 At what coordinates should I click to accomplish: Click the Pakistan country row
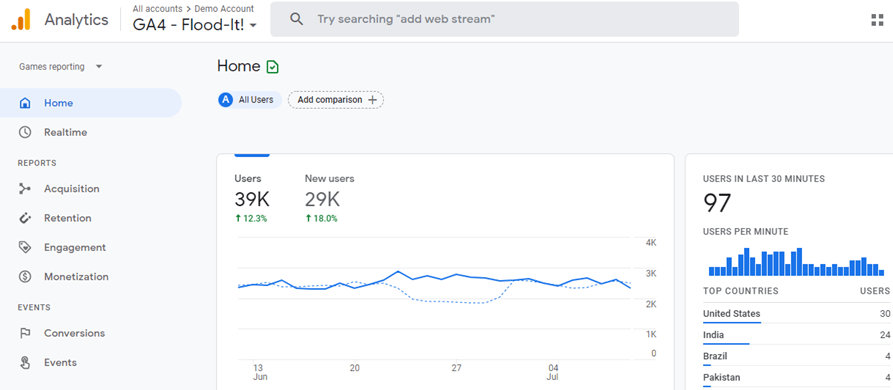[x=796, y=378]
